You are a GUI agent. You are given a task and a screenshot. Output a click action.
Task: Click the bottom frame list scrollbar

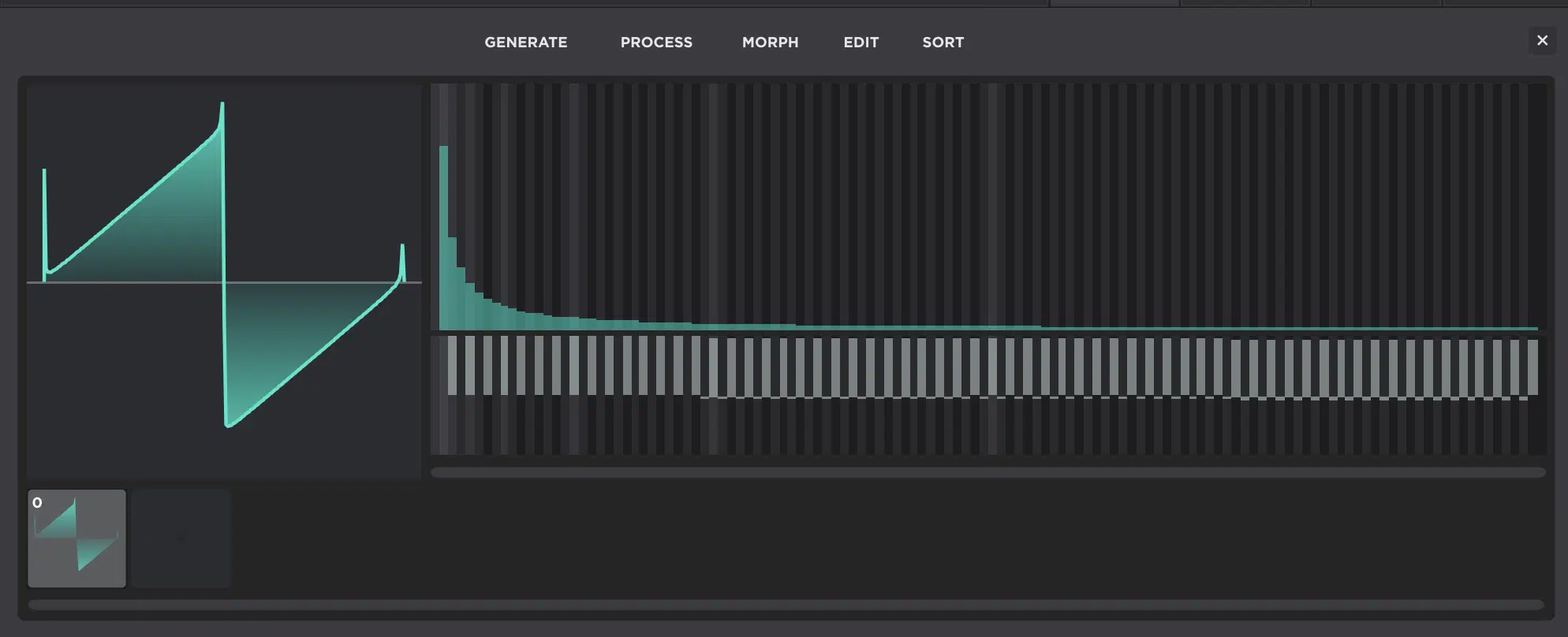click(786, 605)
